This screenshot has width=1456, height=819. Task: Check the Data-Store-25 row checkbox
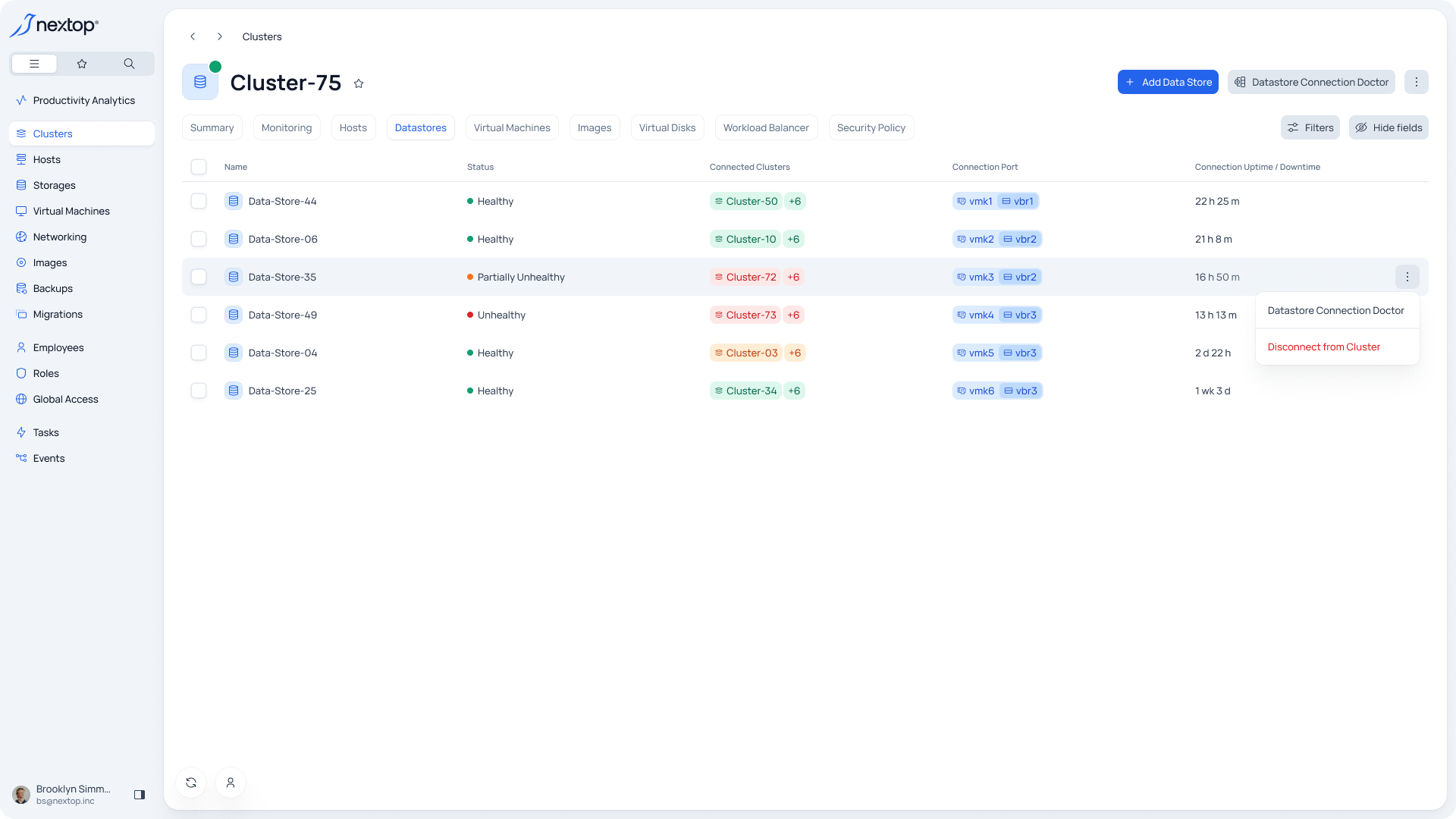pos(199,391)
